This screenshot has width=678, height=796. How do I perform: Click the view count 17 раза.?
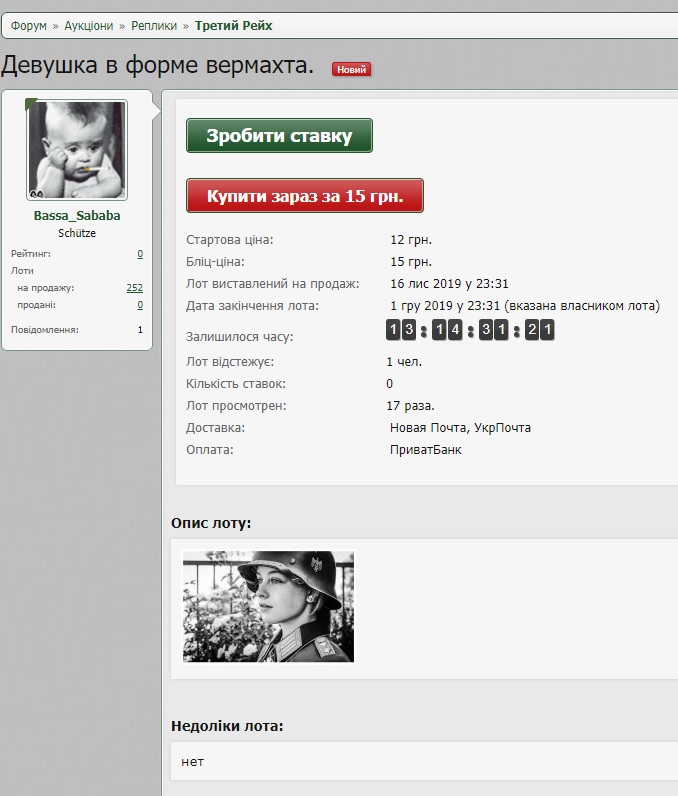(x=411, y=406)
